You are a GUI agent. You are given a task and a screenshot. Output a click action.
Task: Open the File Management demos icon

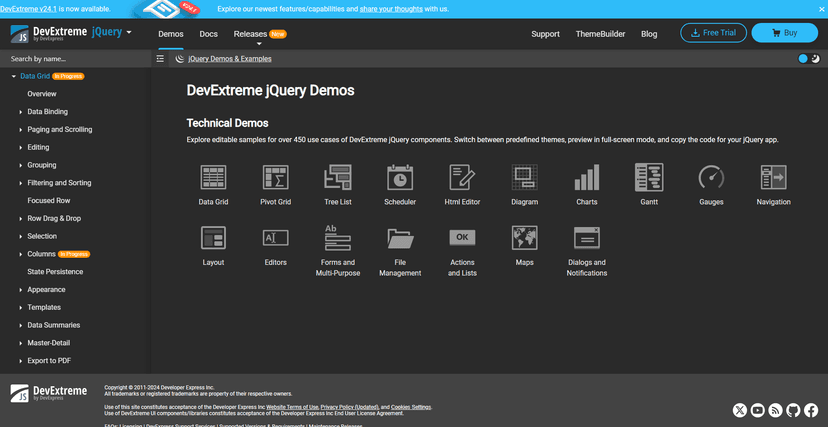pos(400,238)
